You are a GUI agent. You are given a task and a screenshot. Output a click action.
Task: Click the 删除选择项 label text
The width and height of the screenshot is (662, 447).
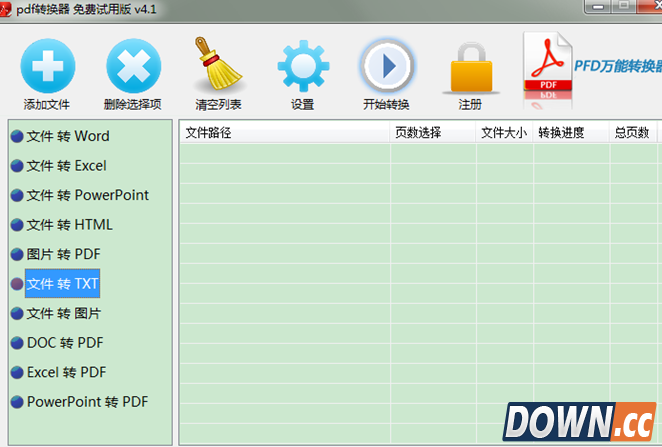[133, 104]
